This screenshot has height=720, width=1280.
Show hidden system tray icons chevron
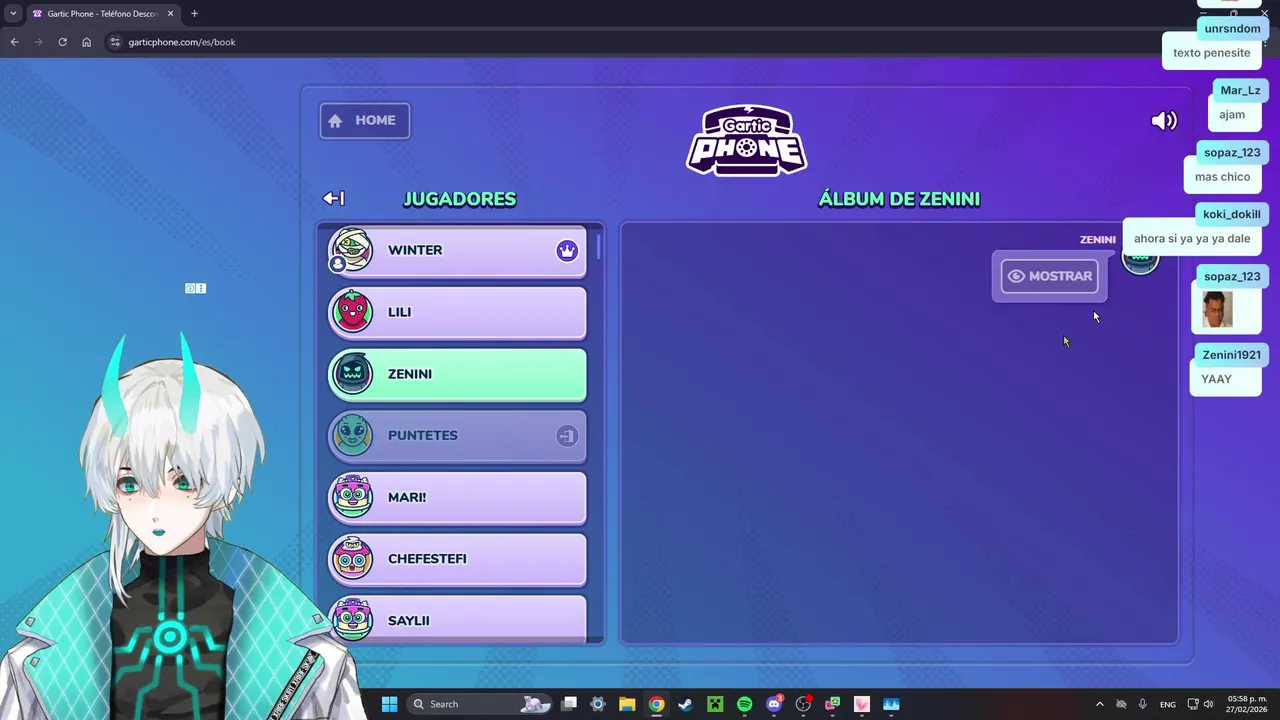(1099, 704)
